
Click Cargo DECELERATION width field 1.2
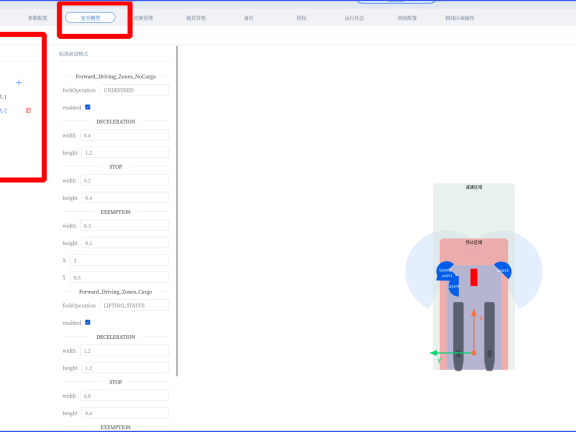coord(125,350)
